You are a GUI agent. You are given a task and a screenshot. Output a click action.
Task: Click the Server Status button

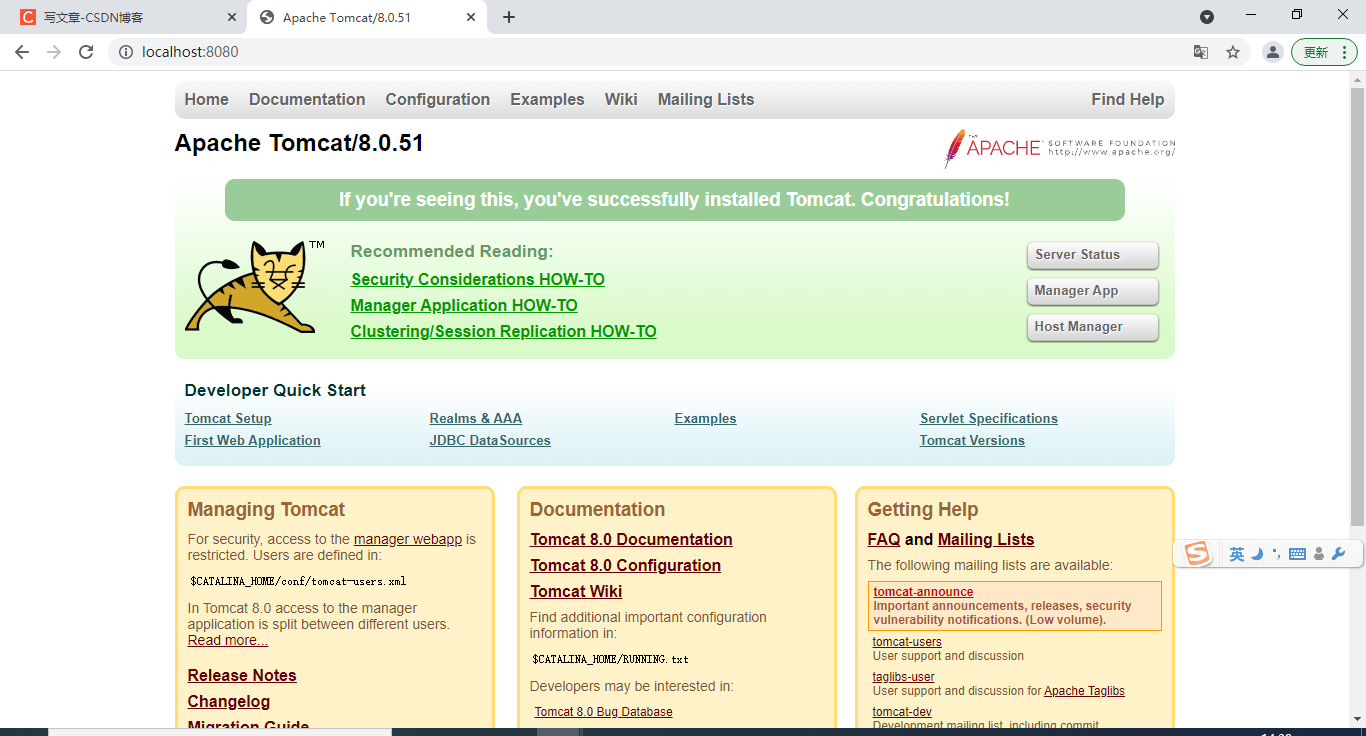pos(1092,255)
